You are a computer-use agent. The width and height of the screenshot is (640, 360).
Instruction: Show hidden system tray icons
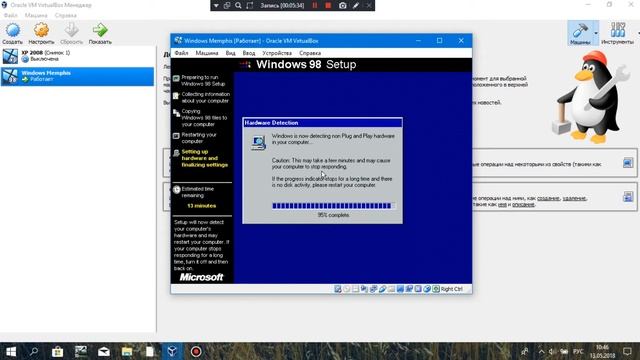(x=541, y=351)
